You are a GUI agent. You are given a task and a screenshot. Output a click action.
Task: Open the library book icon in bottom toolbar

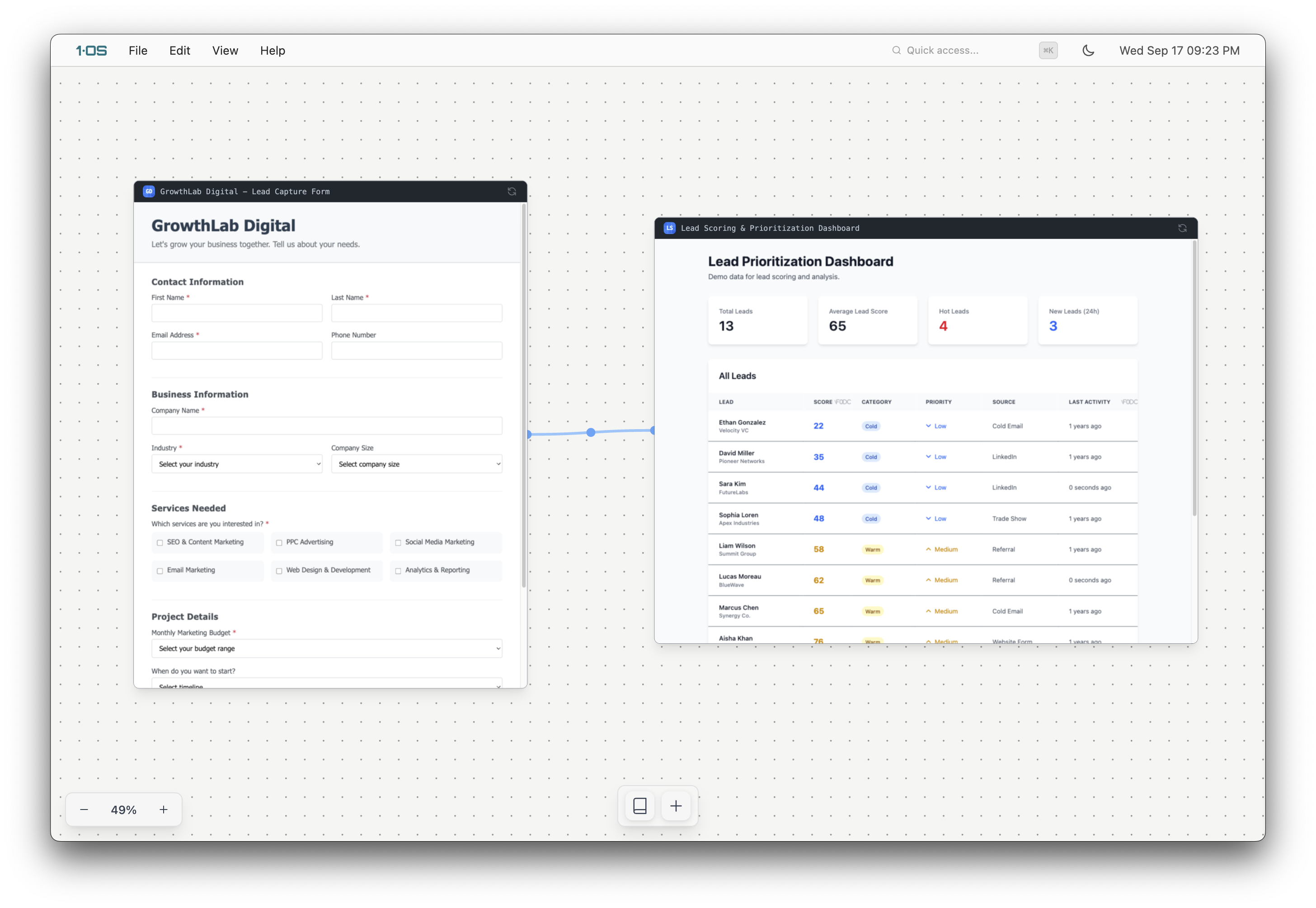tap(640, 805)
